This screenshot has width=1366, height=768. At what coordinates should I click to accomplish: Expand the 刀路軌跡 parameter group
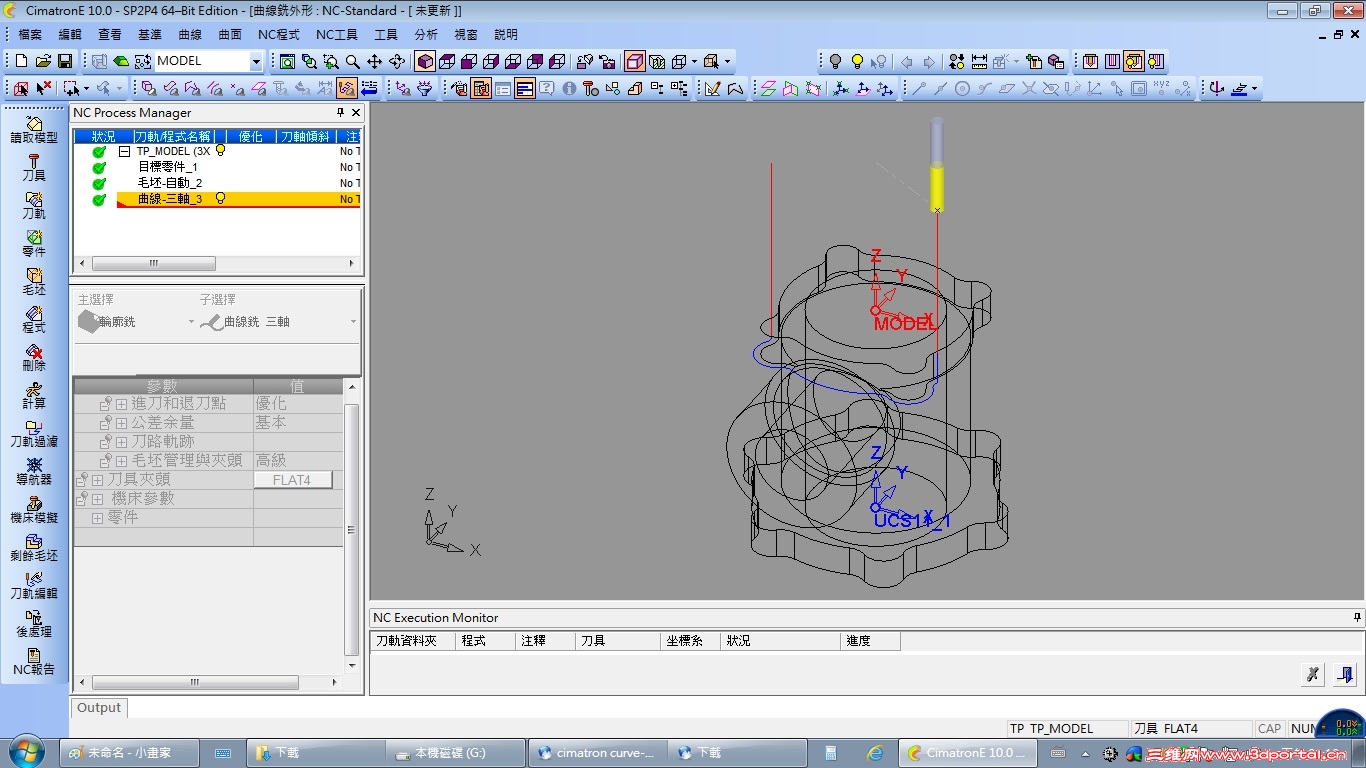click(122, 442)
